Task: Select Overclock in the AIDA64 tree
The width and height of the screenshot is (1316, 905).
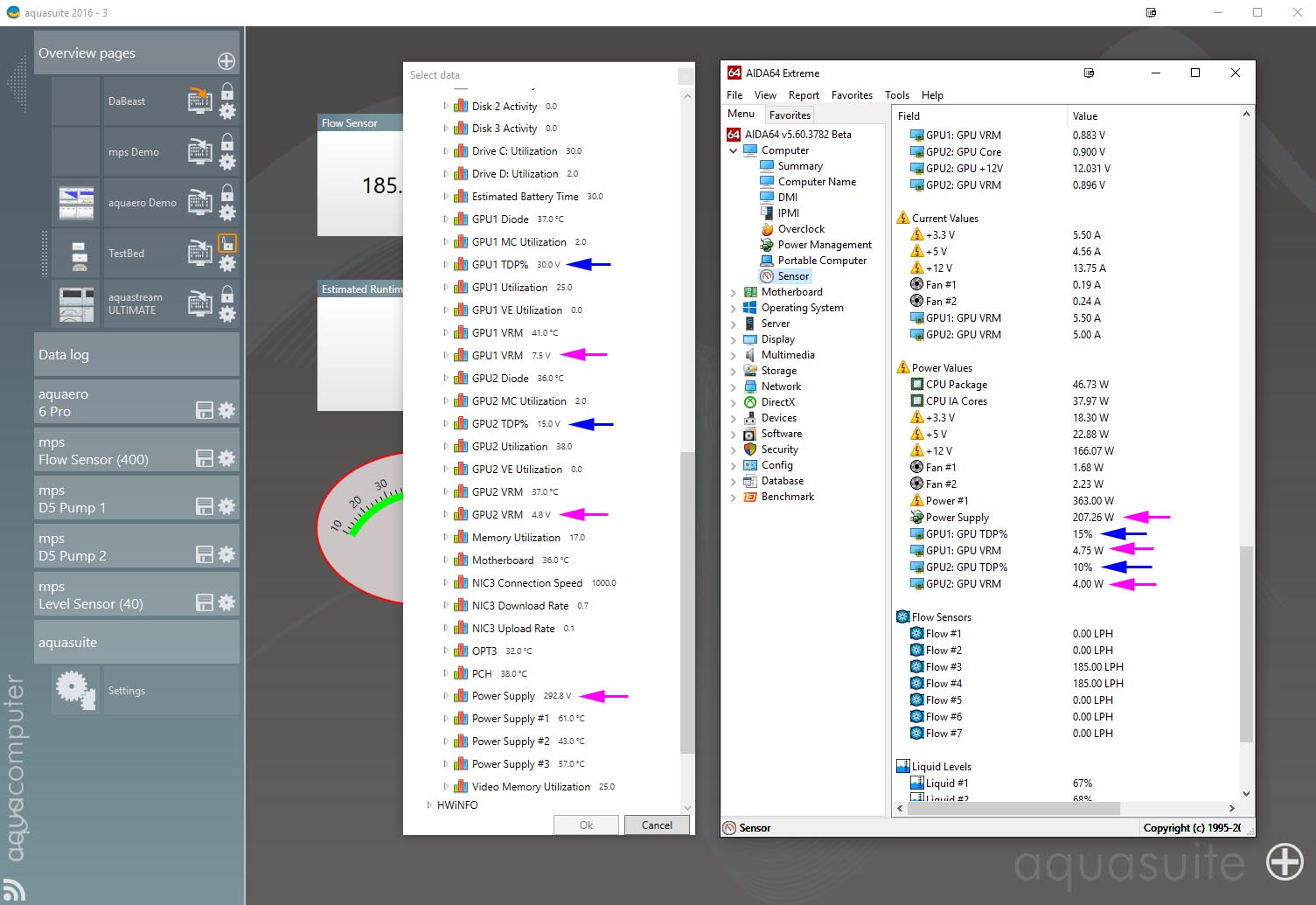Action: (801, 229)
